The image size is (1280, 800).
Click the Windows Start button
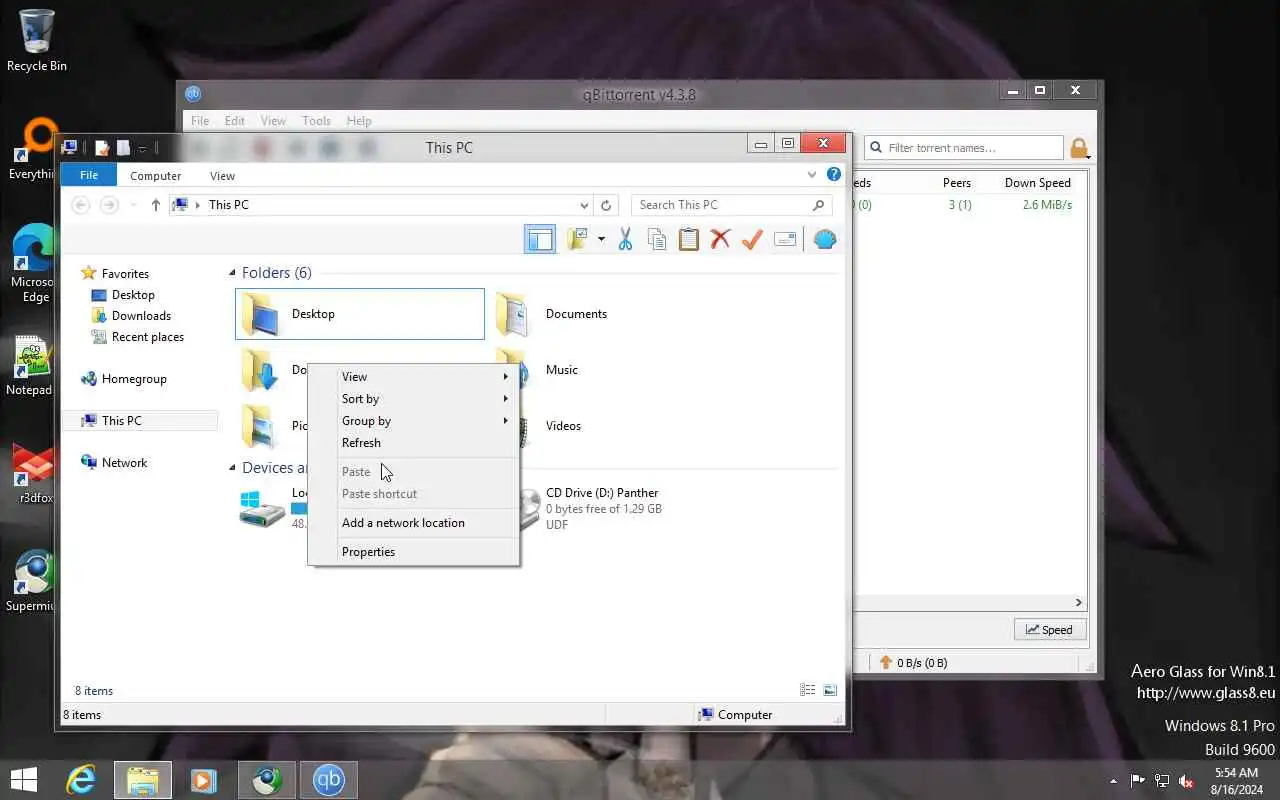tap(24, 780)
